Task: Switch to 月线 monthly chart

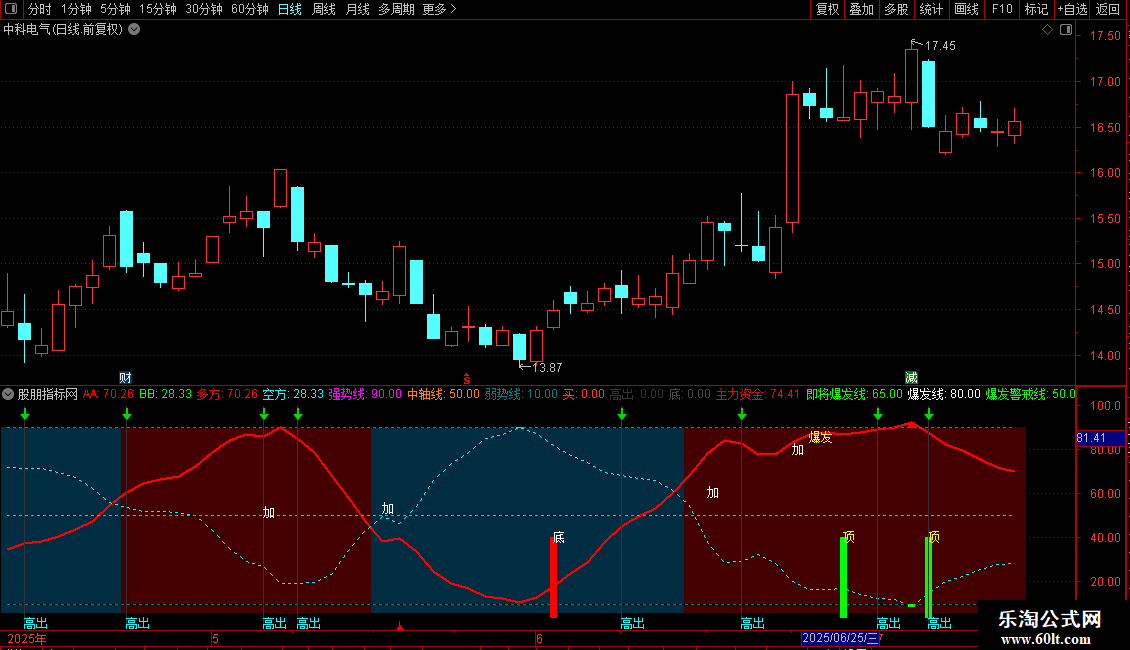Action: pos(357,9)
